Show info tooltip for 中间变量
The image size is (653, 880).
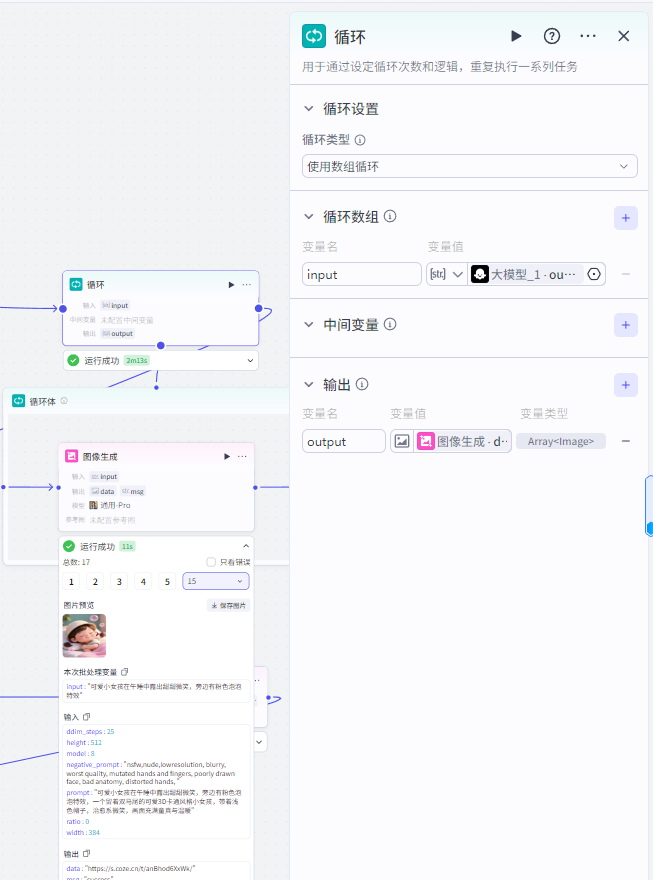(390, 324)
